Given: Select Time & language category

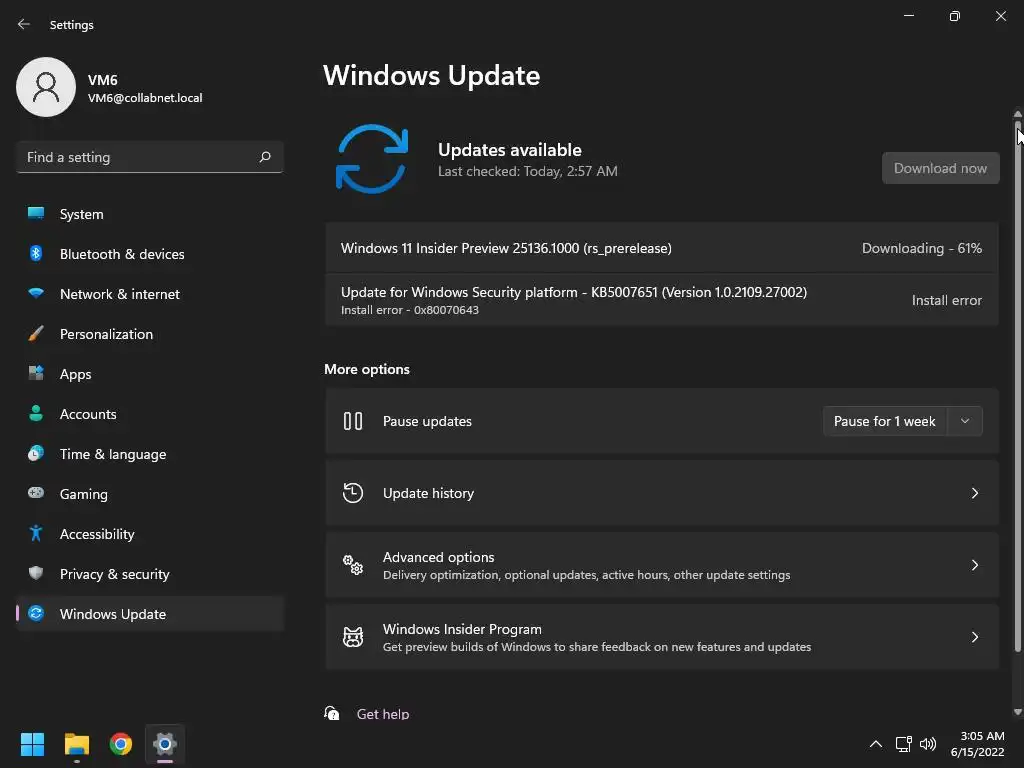Looking at the screenshot, I should pyautogui.click(x=150, y=454).
